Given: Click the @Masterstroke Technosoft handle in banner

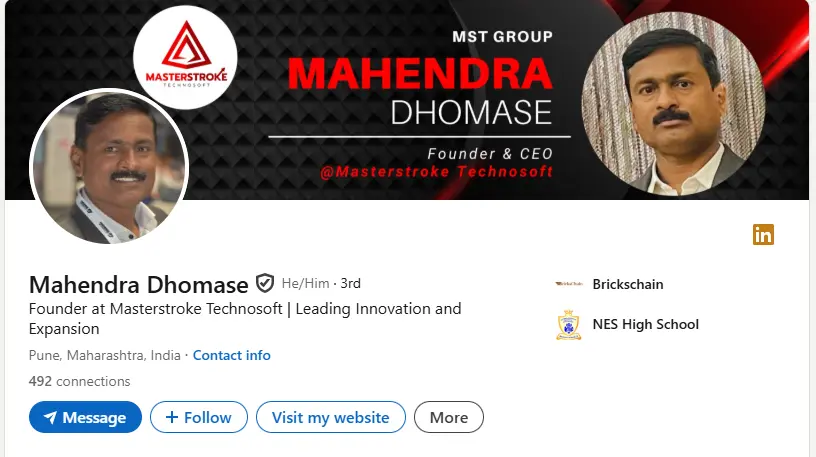Looking at the screenshot, I should 436,172.
